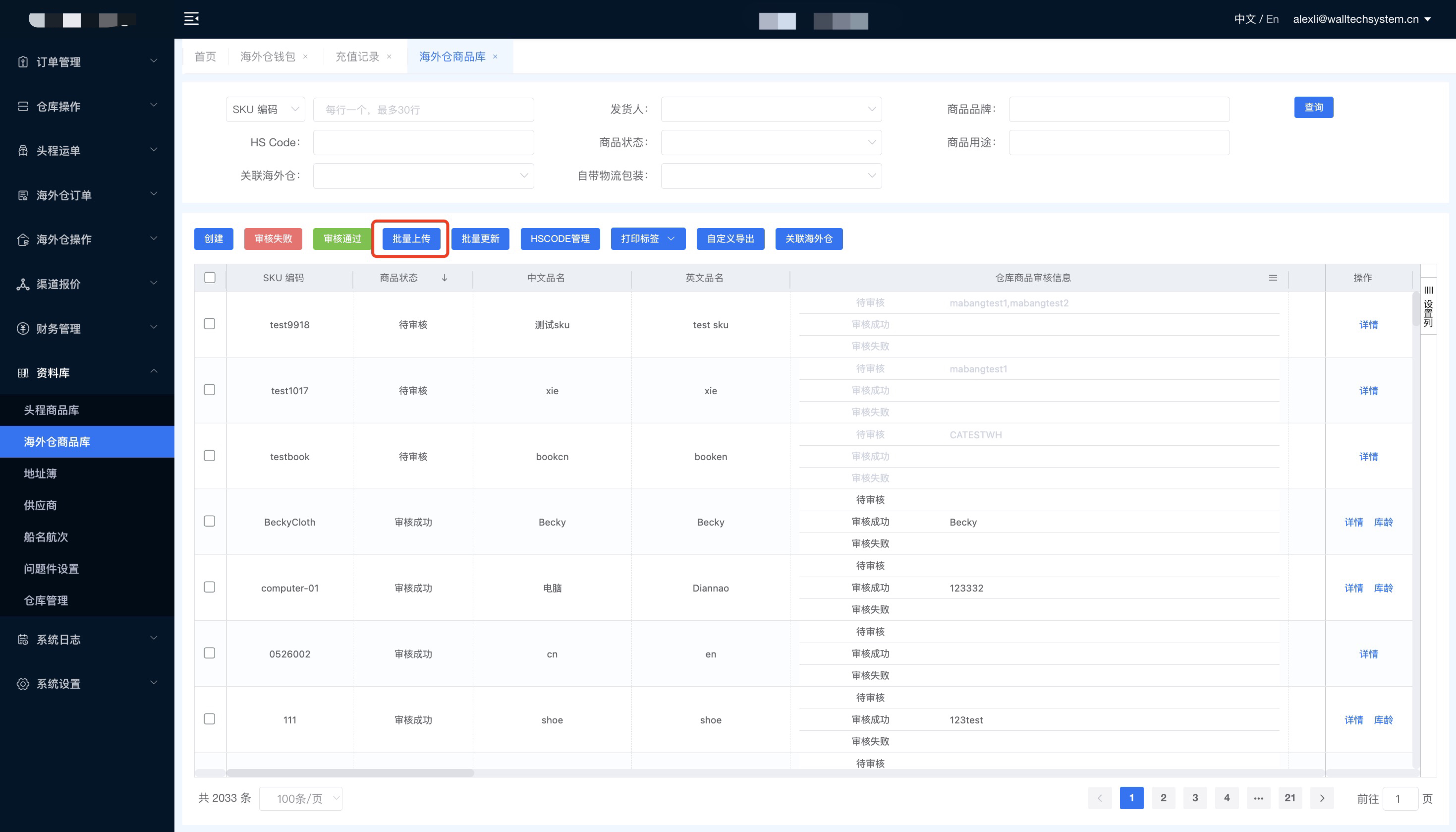The height and width of the screenshot is (832, 1456).
Task: Click the 财务管理 yen circle icon
Action: pyautogui.click(x=23, y=329)
